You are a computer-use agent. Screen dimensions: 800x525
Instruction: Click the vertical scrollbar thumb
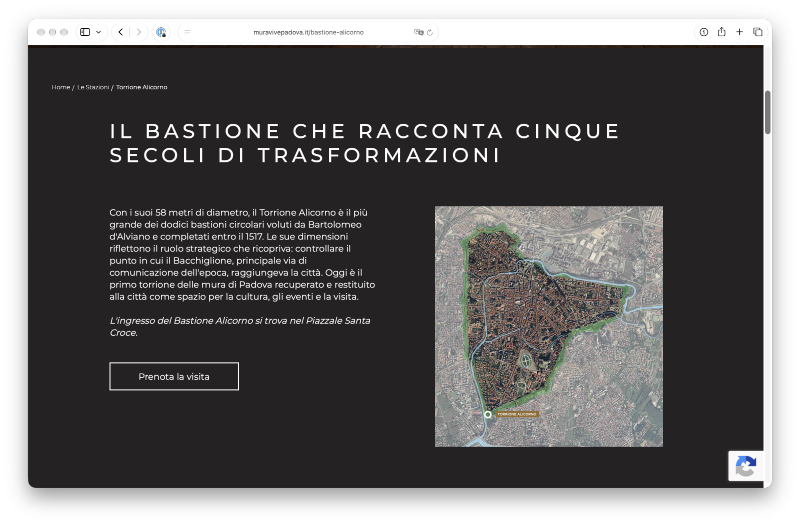[x=767, y=112]
